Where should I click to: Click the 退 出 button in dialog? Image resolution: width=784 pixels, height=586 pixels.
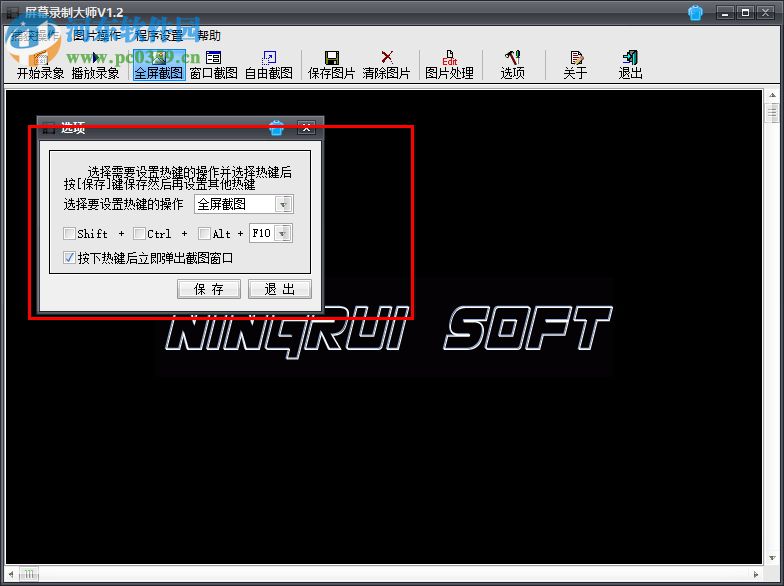point(280,289)
